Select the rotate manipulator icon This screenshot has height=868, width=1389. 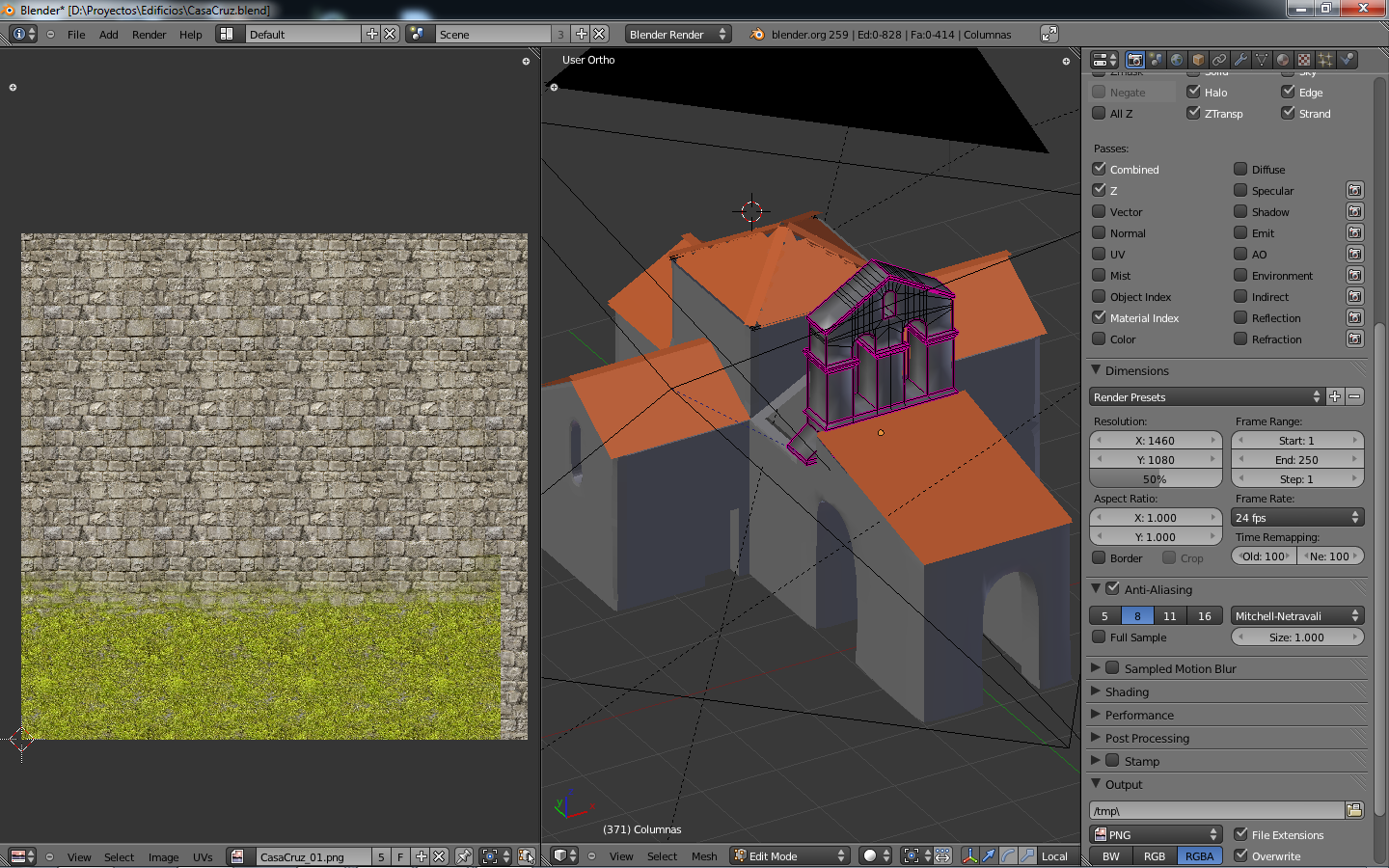1008,856
